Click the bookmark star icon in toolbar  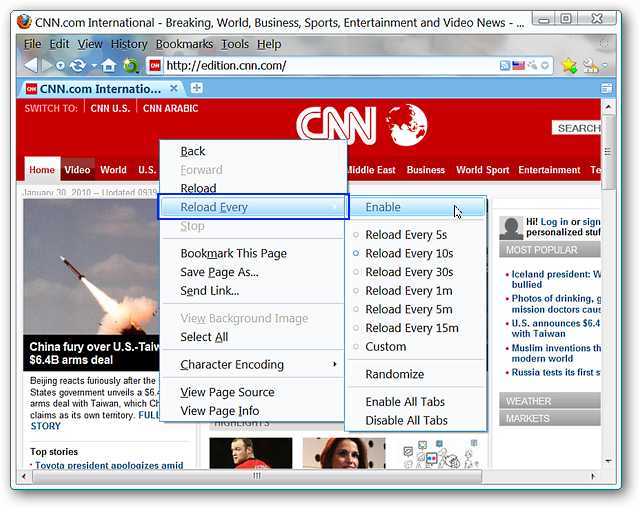(x=569, y=65)
